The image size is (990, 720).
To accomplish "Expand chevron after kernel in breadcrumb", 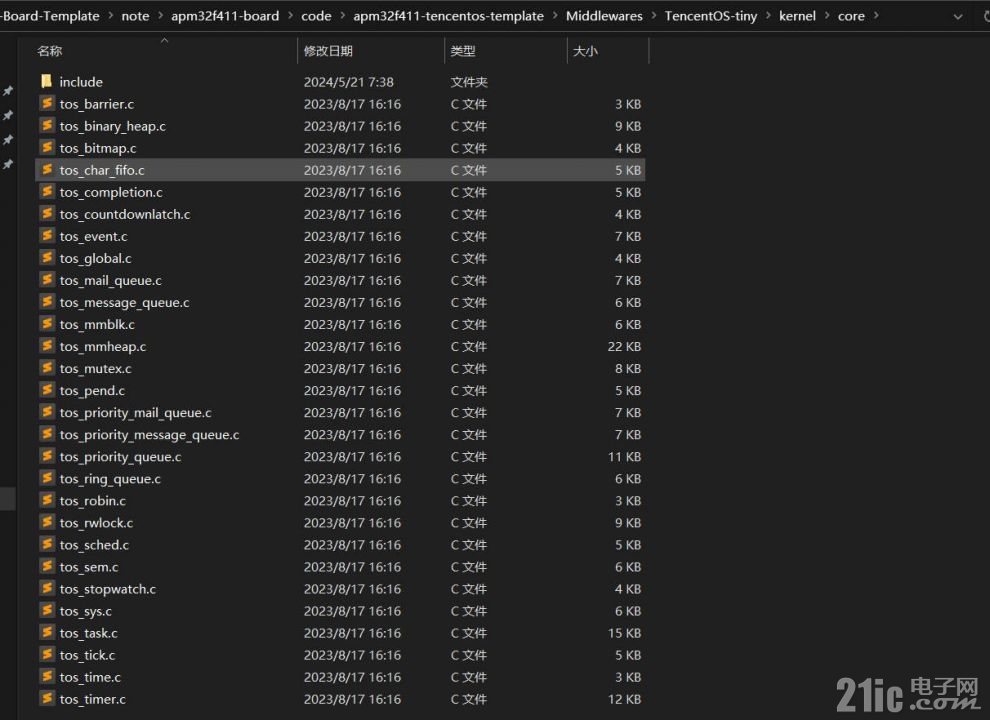I will (827, 16).
